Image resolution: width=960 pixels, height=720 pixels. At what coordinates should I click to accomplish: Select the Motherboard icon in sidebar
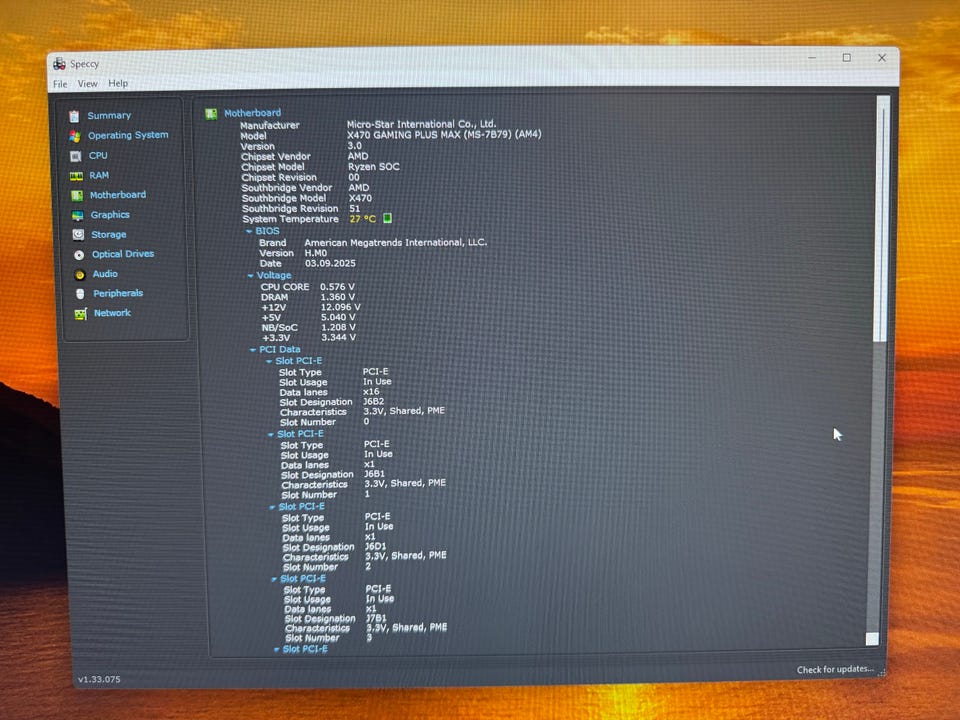click(x=77, y=195)
